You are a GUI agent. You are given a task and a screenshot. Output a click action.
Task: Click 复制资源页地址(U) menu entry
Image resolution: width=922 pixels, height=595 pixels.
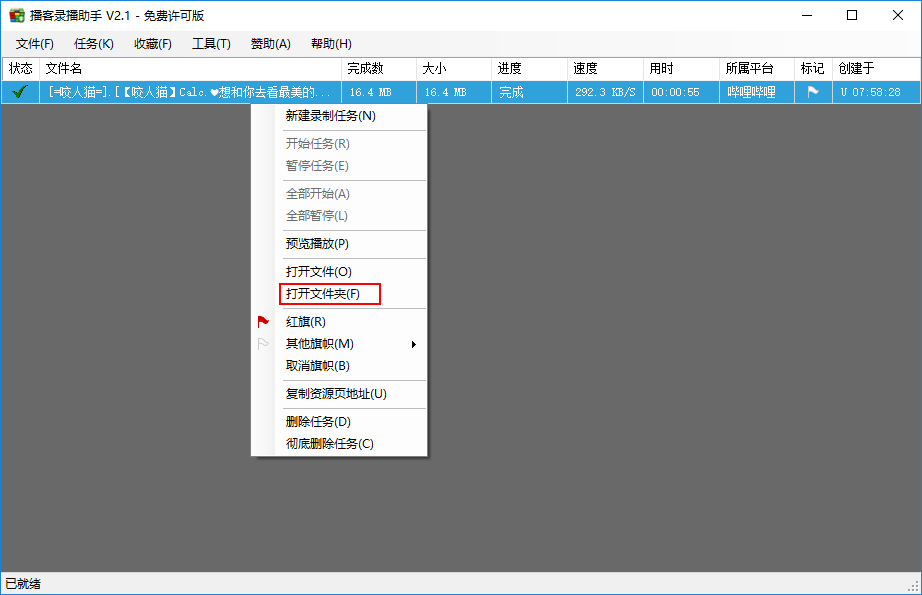[336, 394]
